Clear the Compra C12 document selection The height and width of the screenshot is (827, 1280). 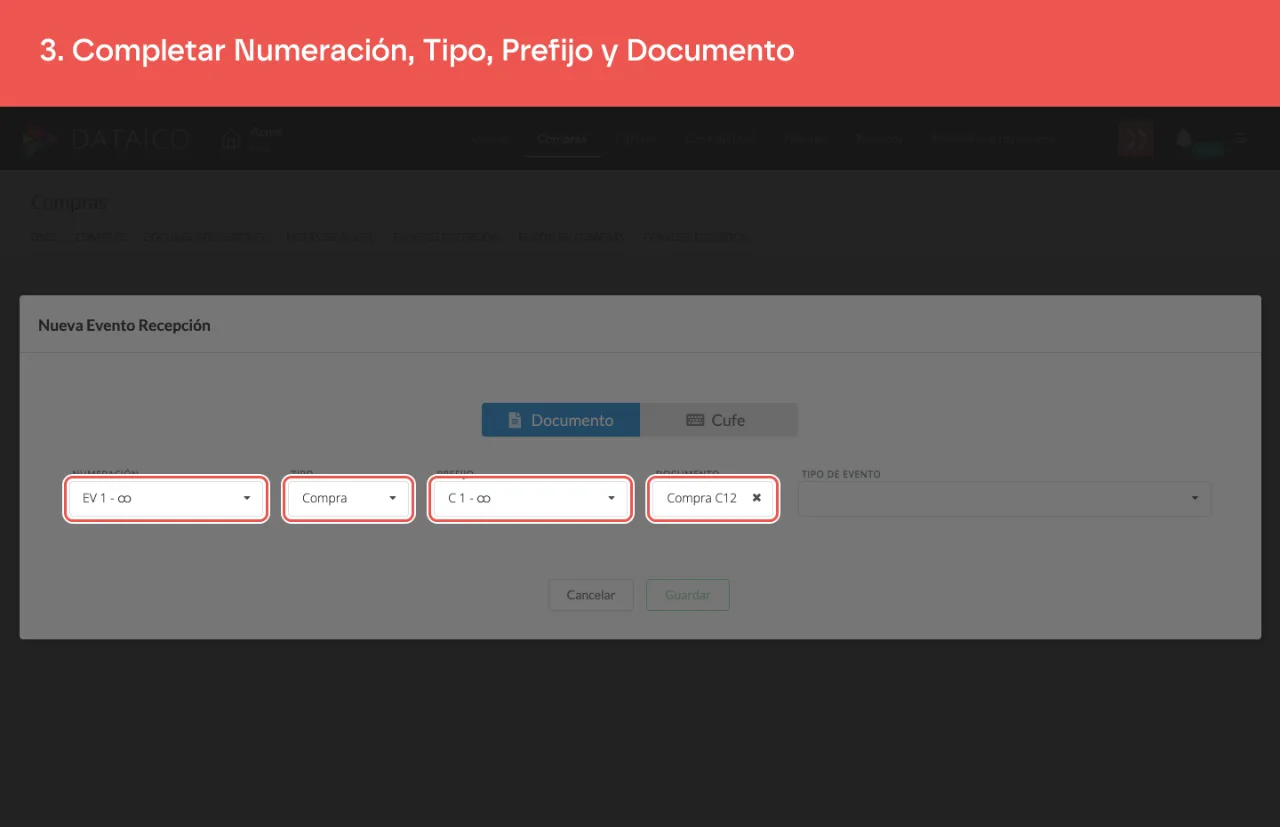tap(757, 497)
